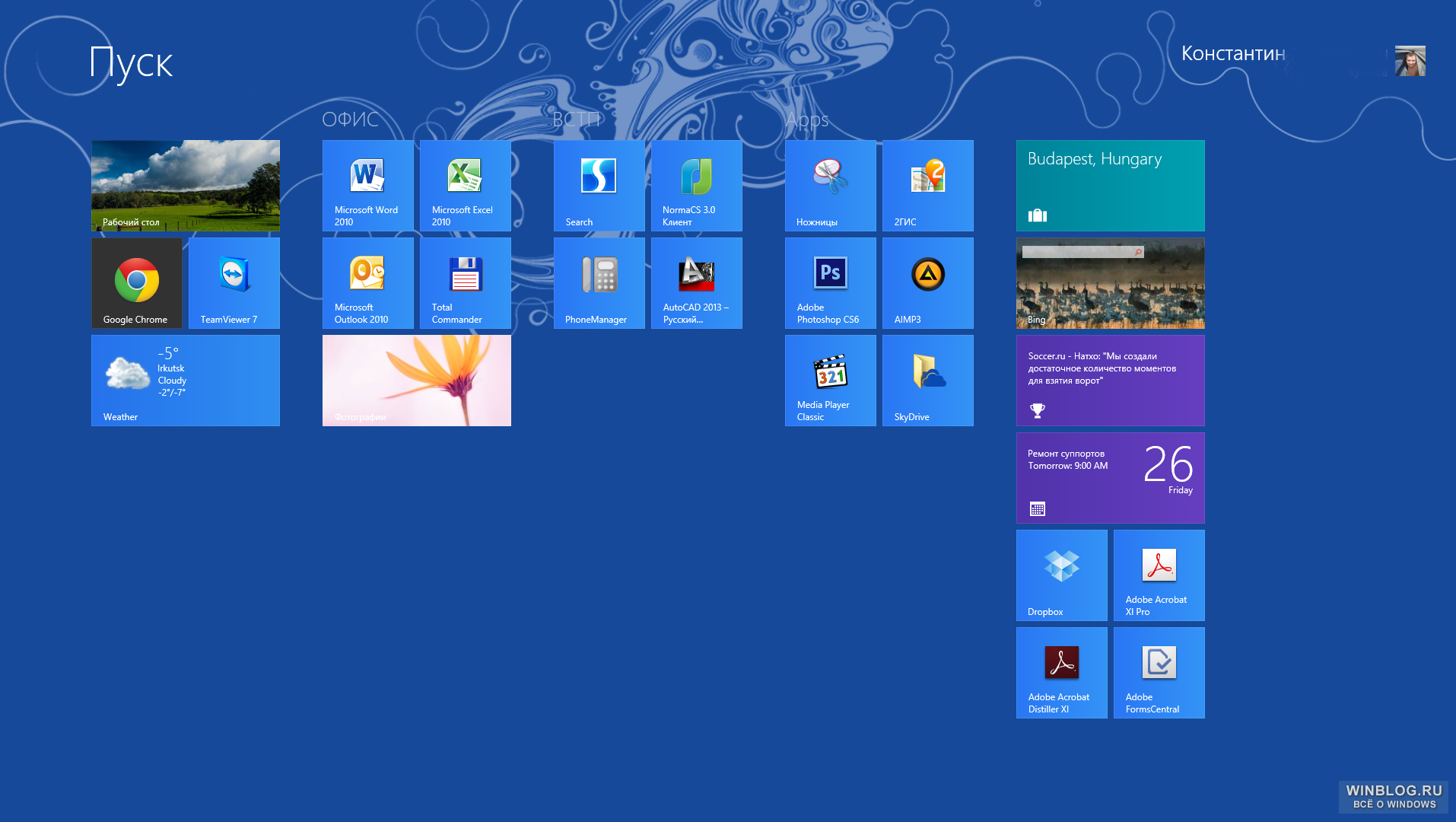Image resolution: width=1456 pixels, height=822 pixels.
Task: Open PhoneManager tile
Action: (599, 283)
